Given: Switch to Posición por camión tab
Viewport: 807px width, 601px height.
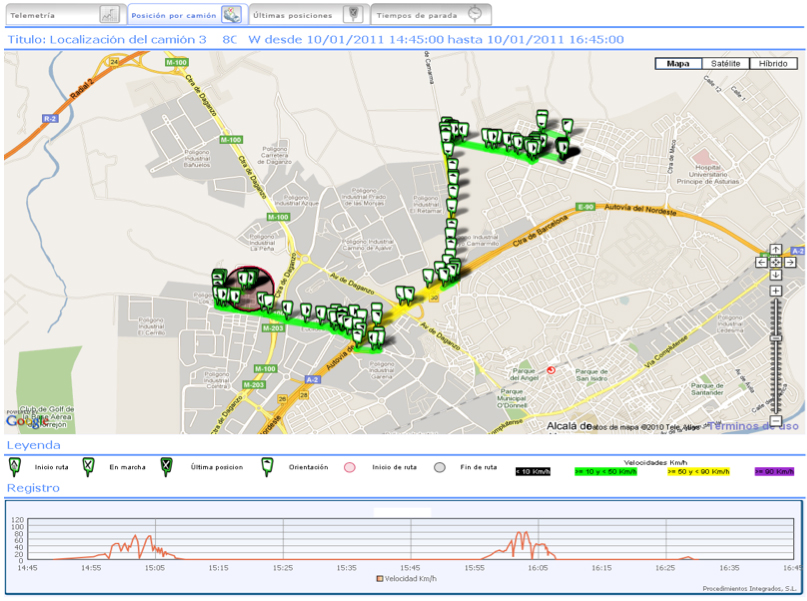Looking at the screenshot, I should [188, 14].
